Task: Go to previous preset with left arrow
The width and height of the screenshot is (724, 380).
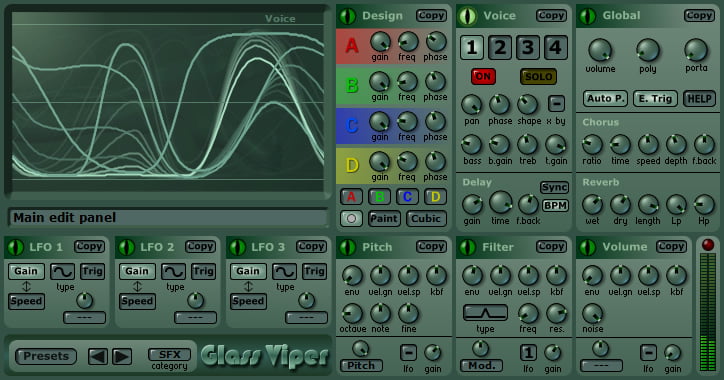Action: 98,356
